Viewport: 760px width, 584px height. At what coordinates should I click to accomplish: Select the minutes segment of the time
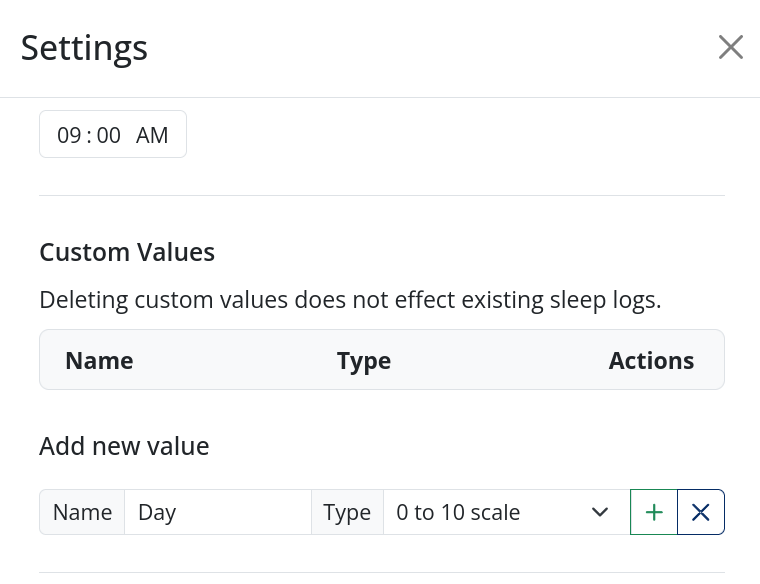click(x=109, y=135)
